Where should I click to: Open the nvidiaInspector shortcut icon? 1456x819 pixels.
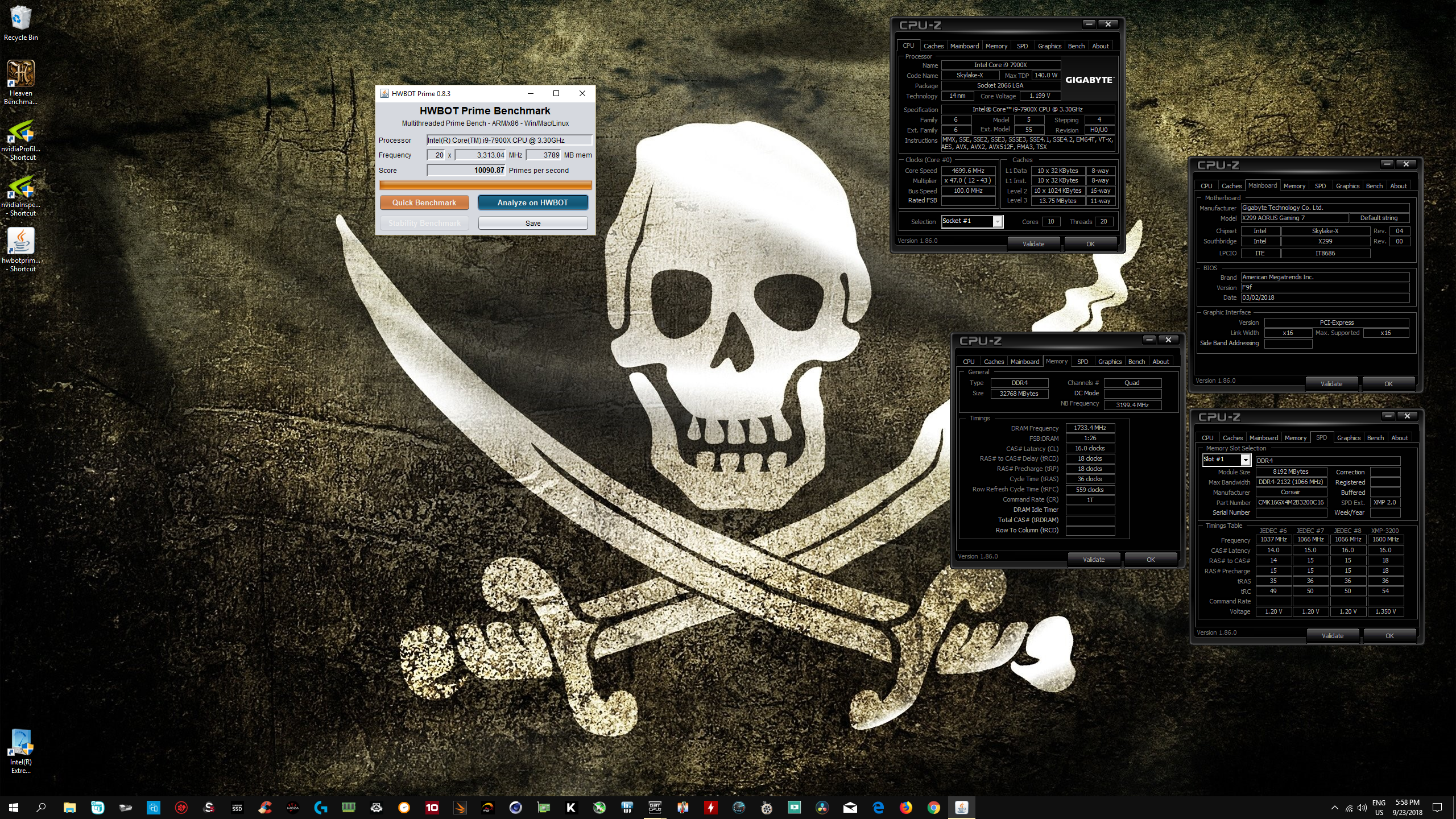point(20,196)
